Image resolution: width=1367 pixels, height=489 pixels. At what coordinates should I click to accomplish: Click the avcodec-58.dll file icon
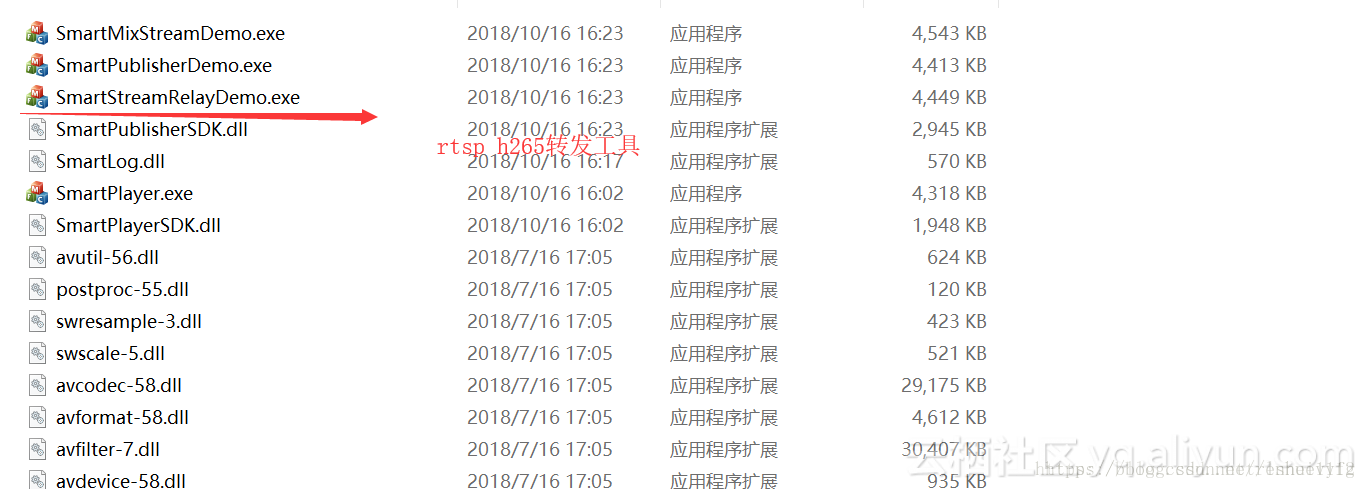pyautogui.click(x=37, y=385)
